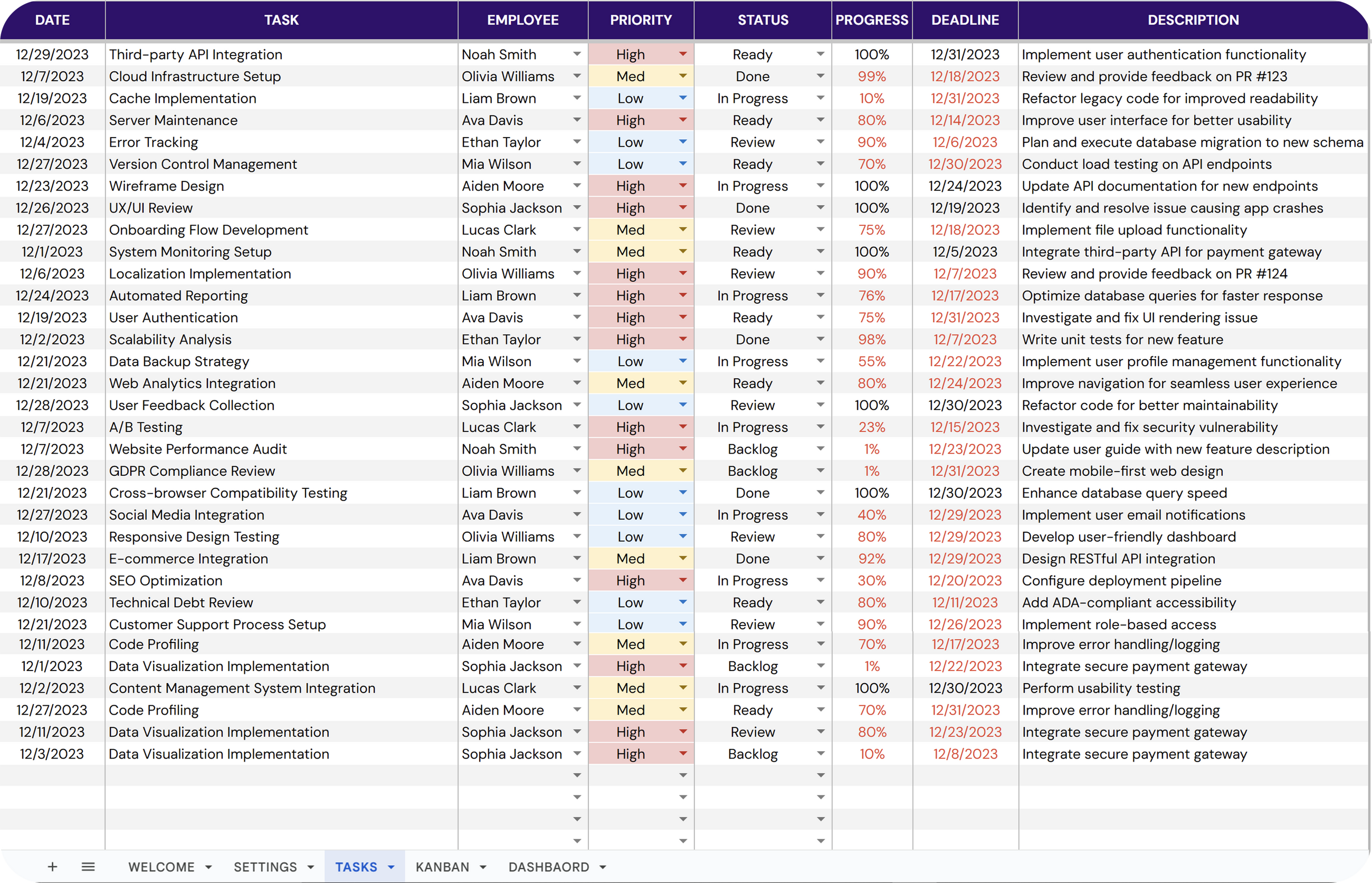Open the KANBAN tab menu arrow
This screenshot has height=883, width=1372.
tap(483, 867)
